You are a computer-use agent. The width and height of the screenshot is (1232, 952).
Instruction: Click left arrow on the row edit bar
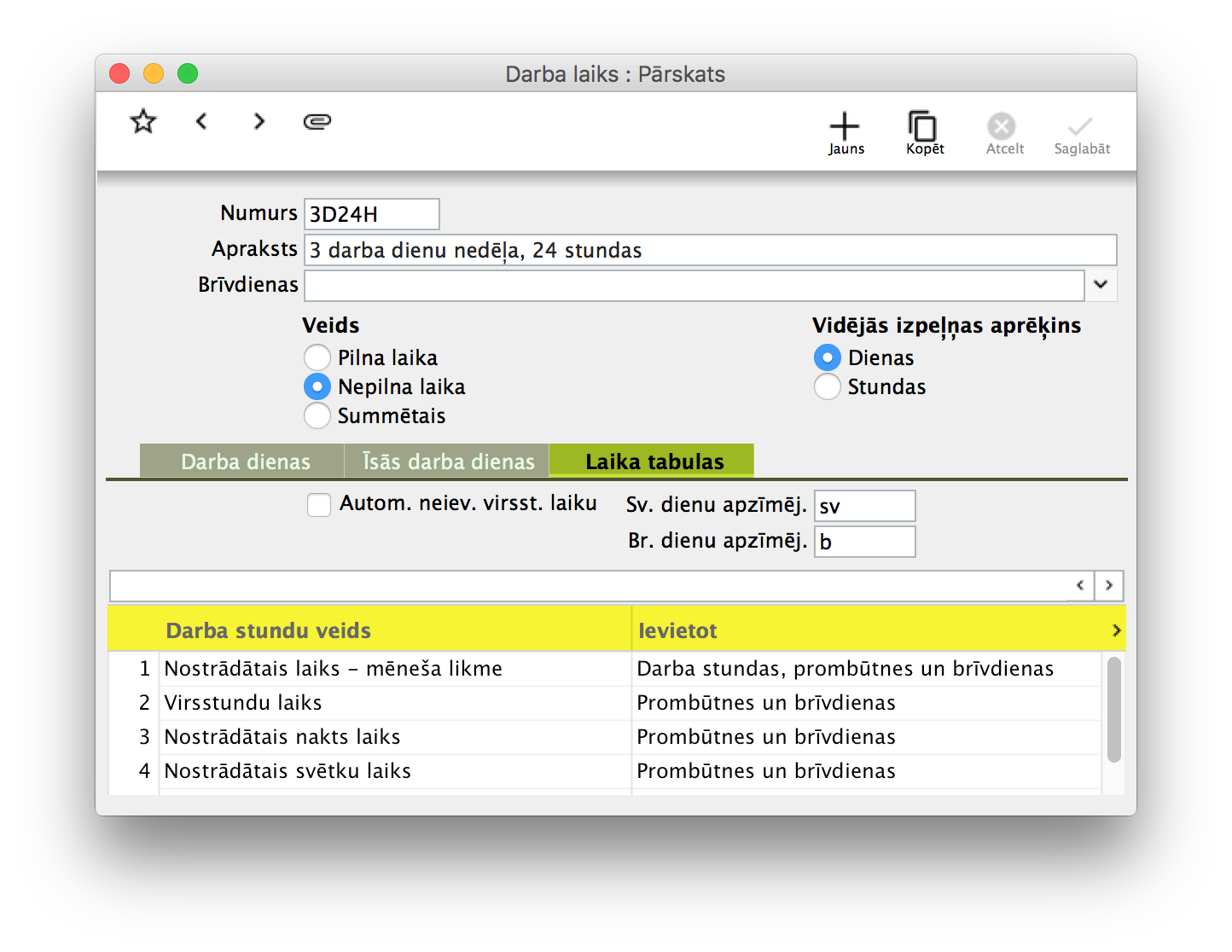(x=1080, y=586)
